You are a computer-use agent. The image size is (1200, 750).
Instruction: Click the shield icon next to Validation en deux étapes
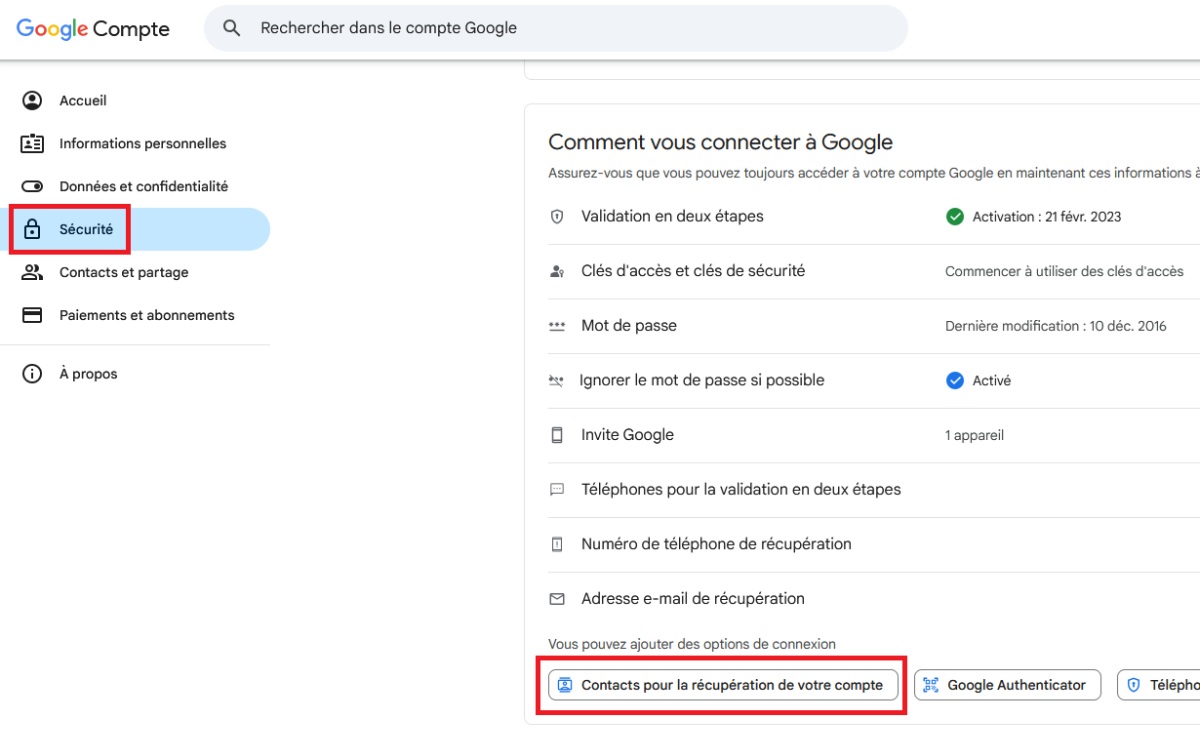click(557, 216)
